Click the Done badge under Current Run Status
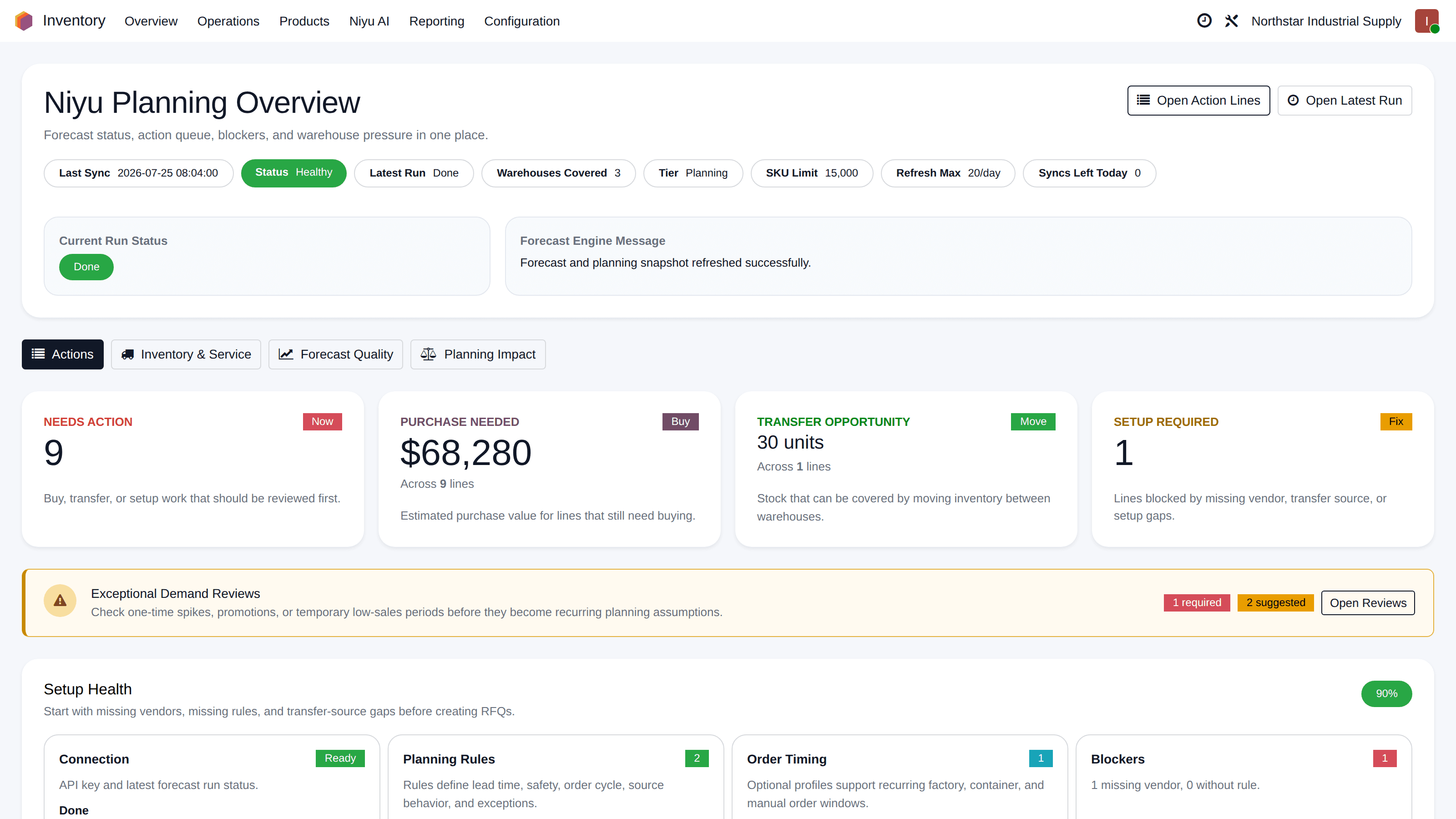Screen dimensions: 1456x819 (x=86, y=267)
